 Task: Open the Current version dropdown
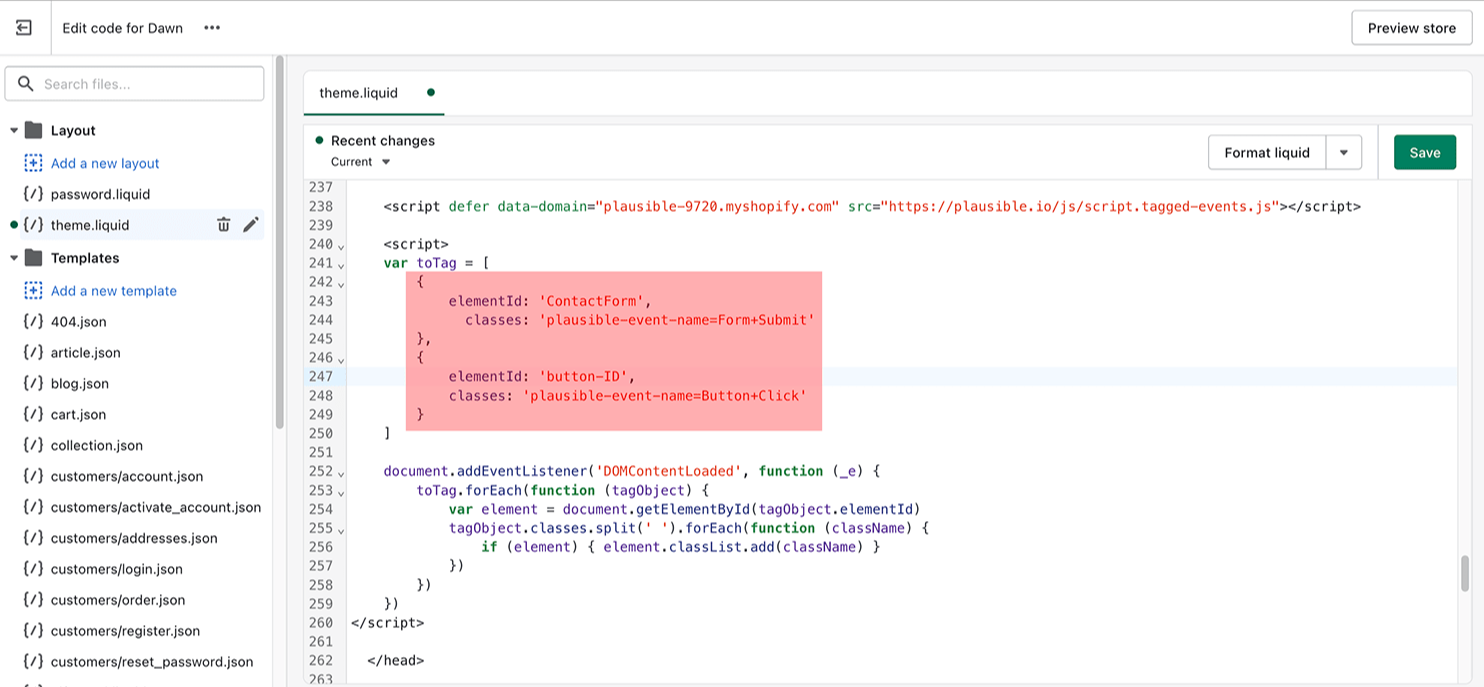(x=361, y=162)
